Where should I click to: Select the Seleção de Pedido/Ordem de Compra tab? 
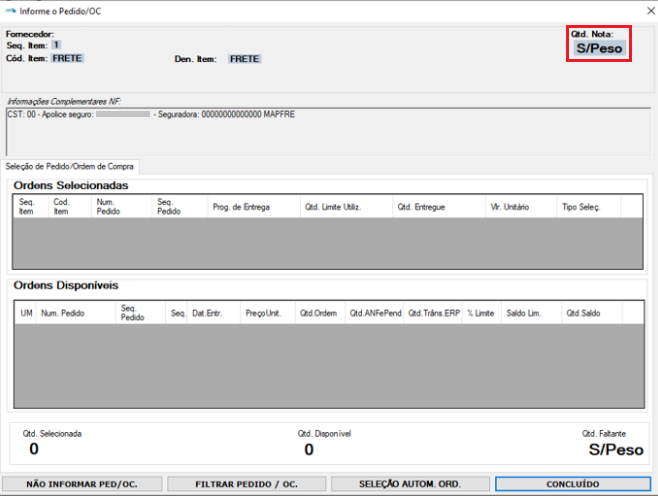point(71,166)
